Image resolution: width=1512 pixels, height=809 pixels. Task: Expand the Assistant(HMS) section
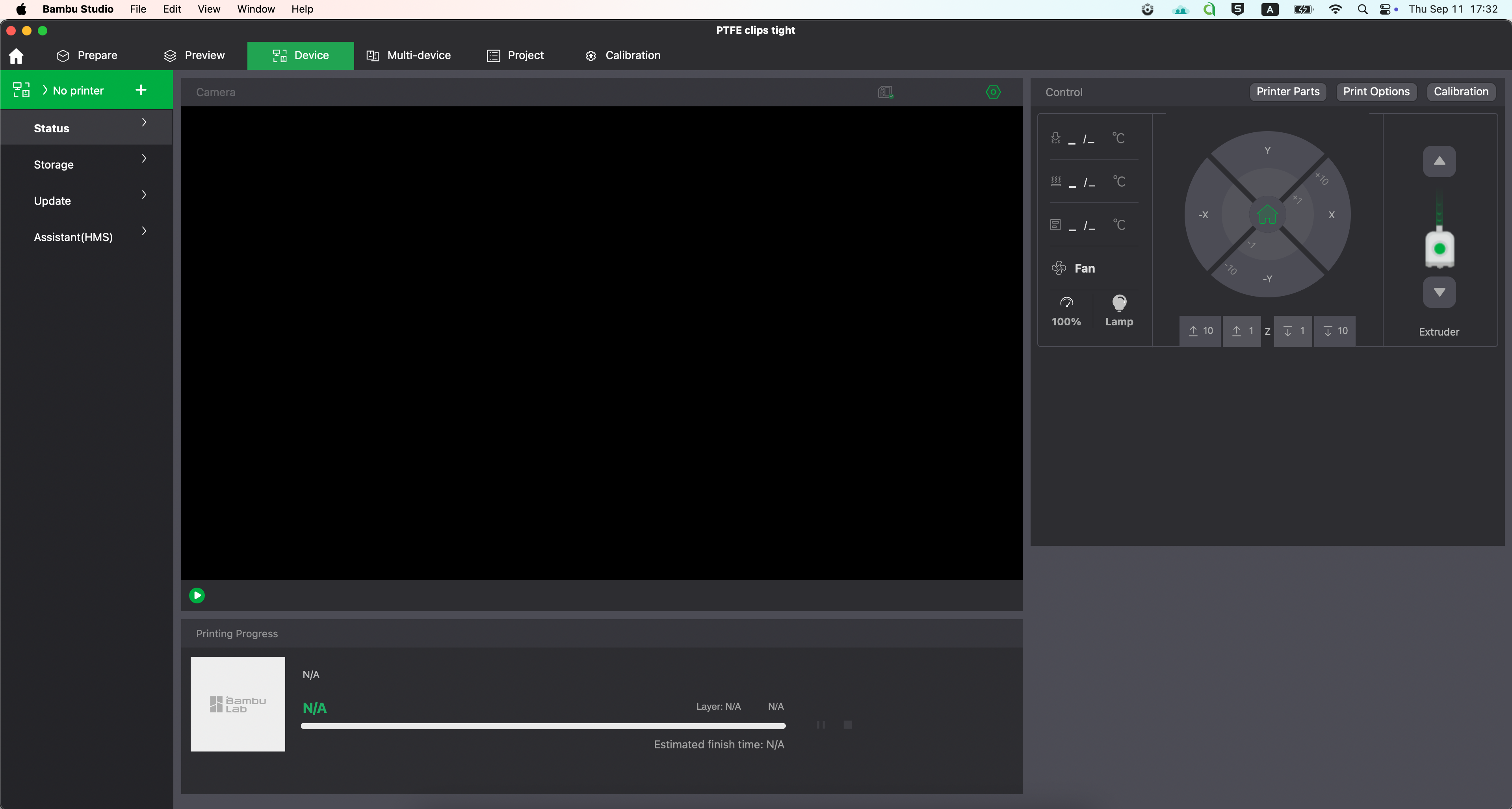pos(86,237)
